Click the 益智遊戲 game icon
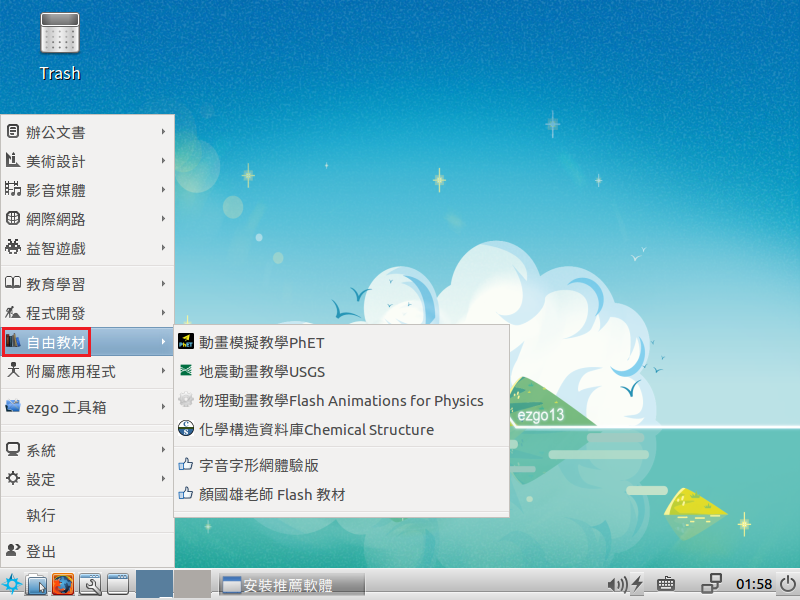Image resolution: width=800 pixels, height=600 pixels. point(13,247)
